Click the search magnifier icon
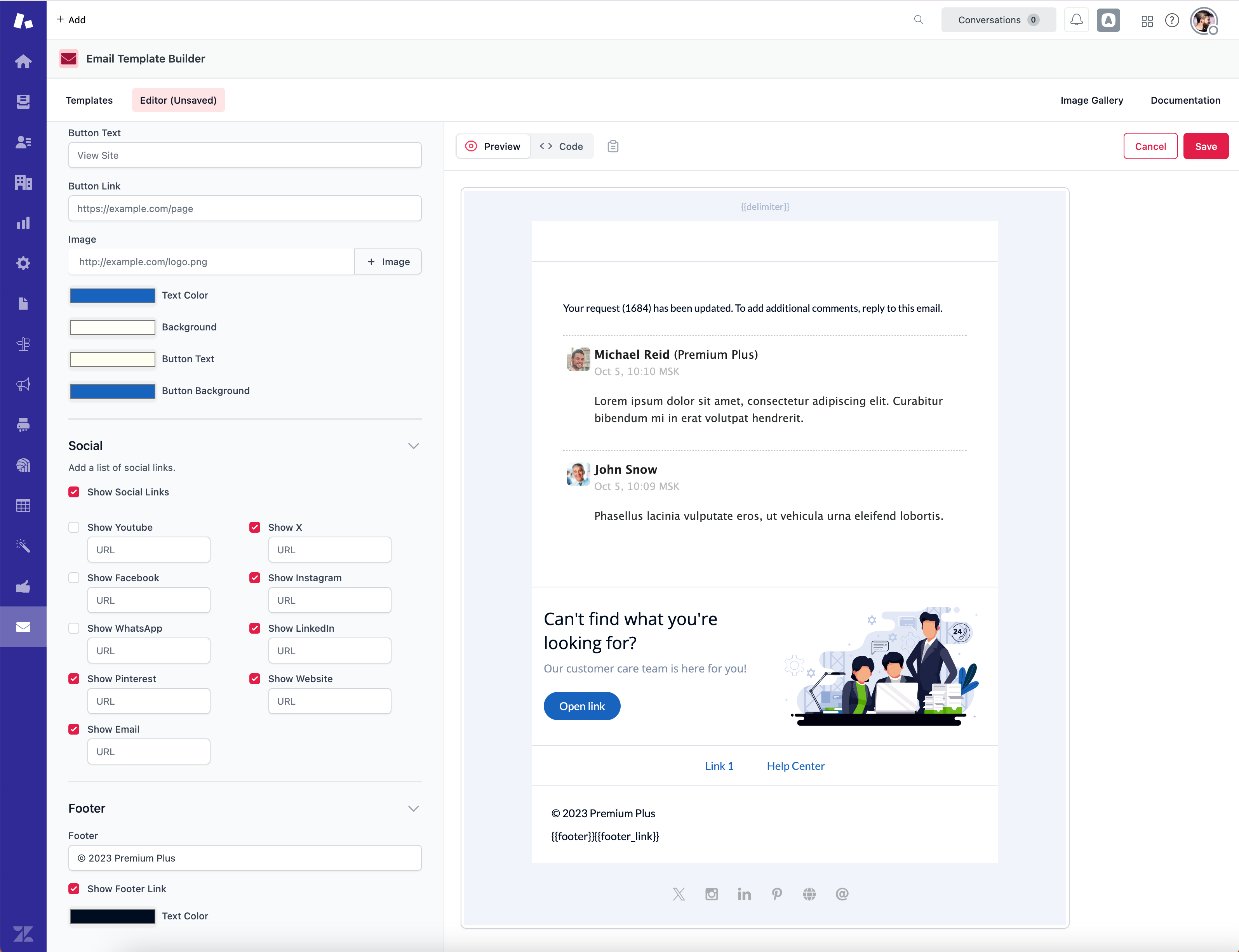Screen dimensions: 1239x952 [x=918, y=20]
